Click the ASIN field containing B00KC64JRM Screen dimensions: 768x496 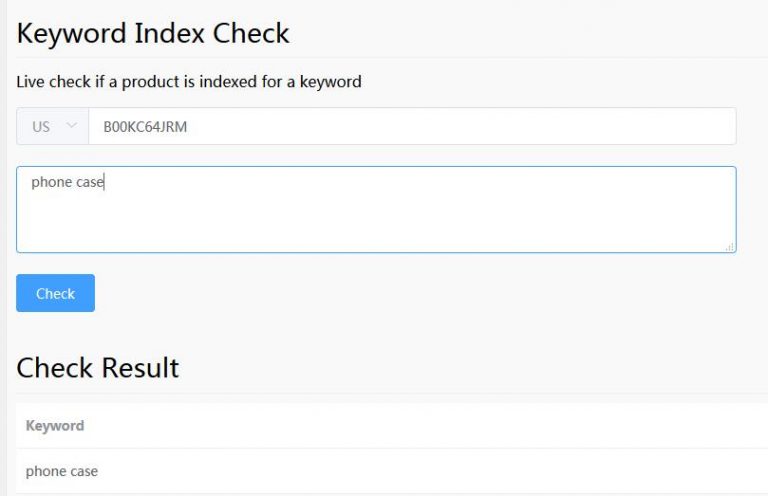click(x=412, y=126)
